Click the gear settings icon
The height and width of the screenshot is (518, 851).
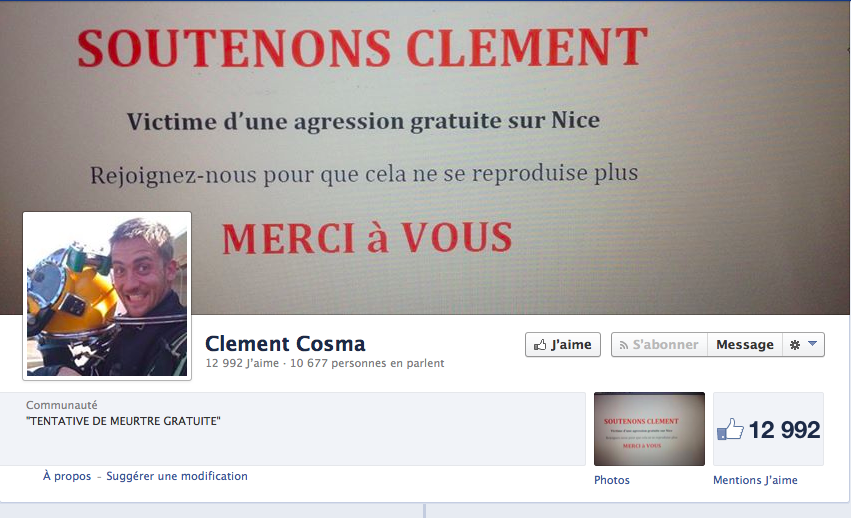tap(795, 345)
